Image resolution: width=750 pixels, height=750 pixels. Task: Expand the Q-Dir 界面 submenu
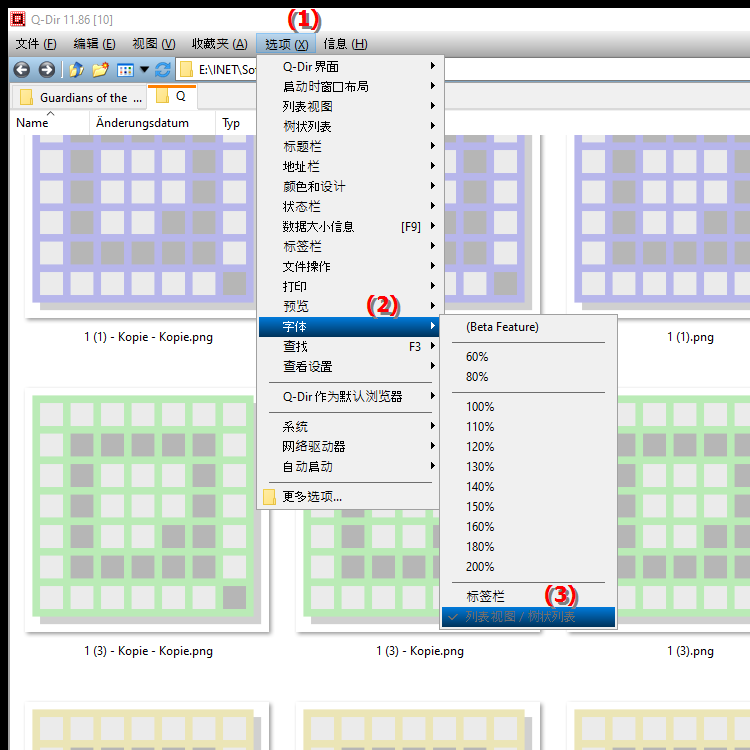349,66
